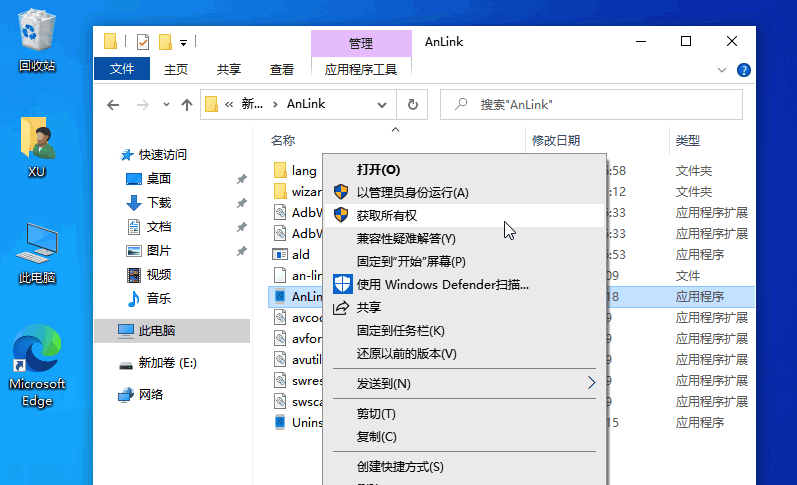797x485 pixels.
Task: Maximize the AnLink Explorer window
Action: pyautogui.click(x=686, y=41)
